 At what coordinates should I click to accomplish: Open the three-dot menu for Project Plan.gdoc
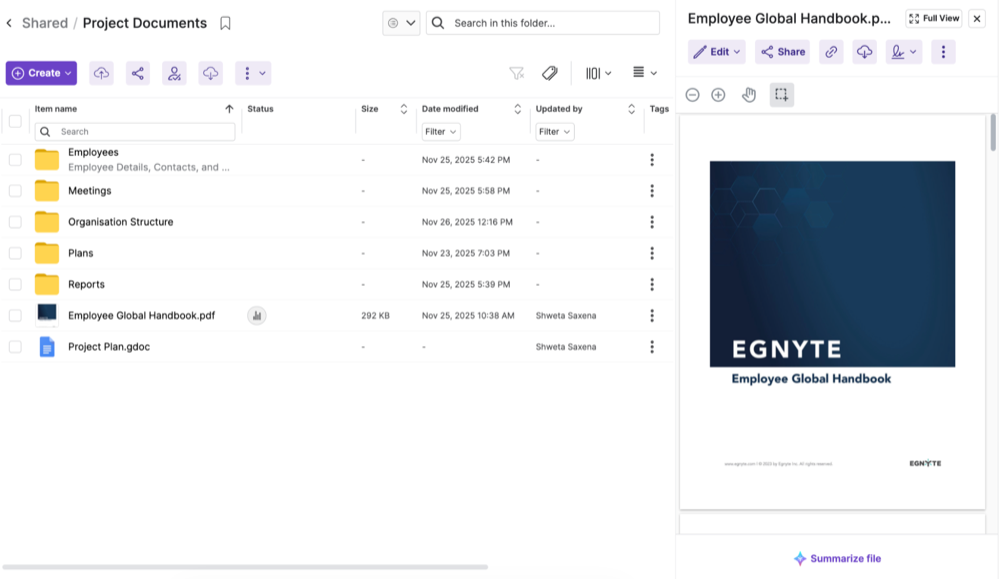click(x=652, y=346)
